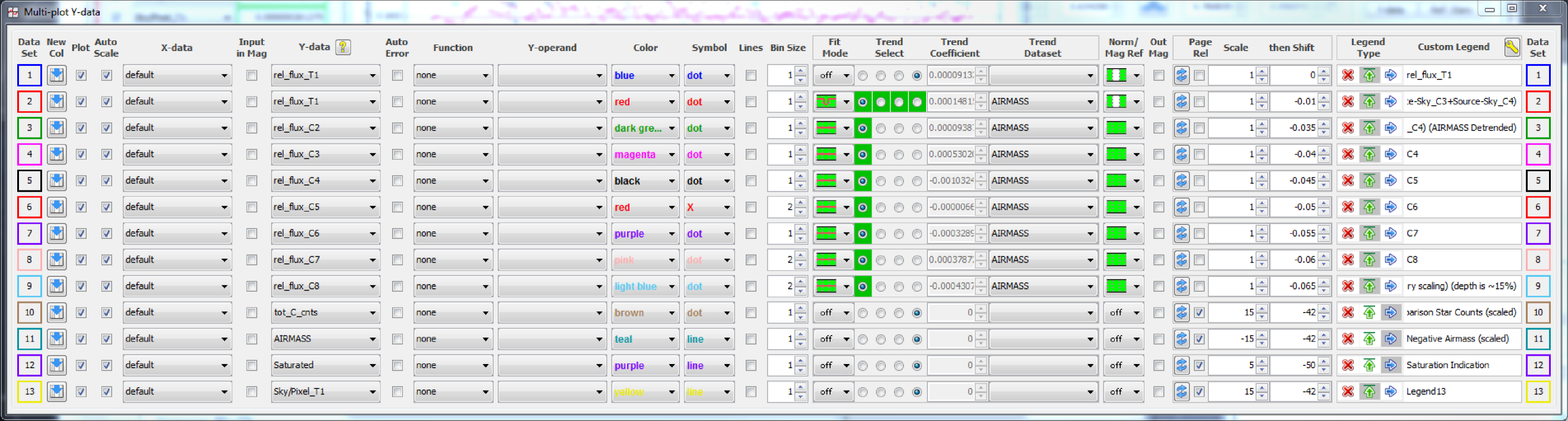Click the wrench icon beside Custom Legend
The image size is (1568, 421).
tap(1512, 47)
